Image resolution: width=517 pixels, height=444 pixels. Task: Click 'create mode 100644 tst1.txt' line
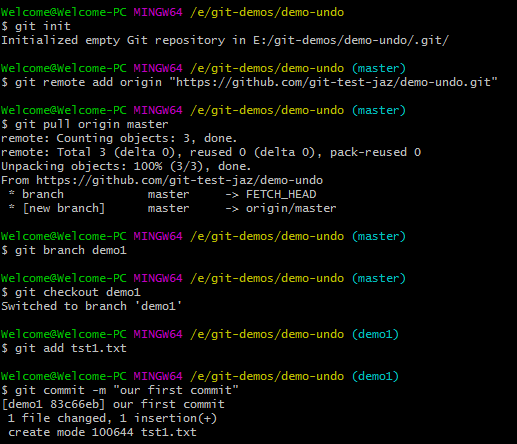point(102,432)
